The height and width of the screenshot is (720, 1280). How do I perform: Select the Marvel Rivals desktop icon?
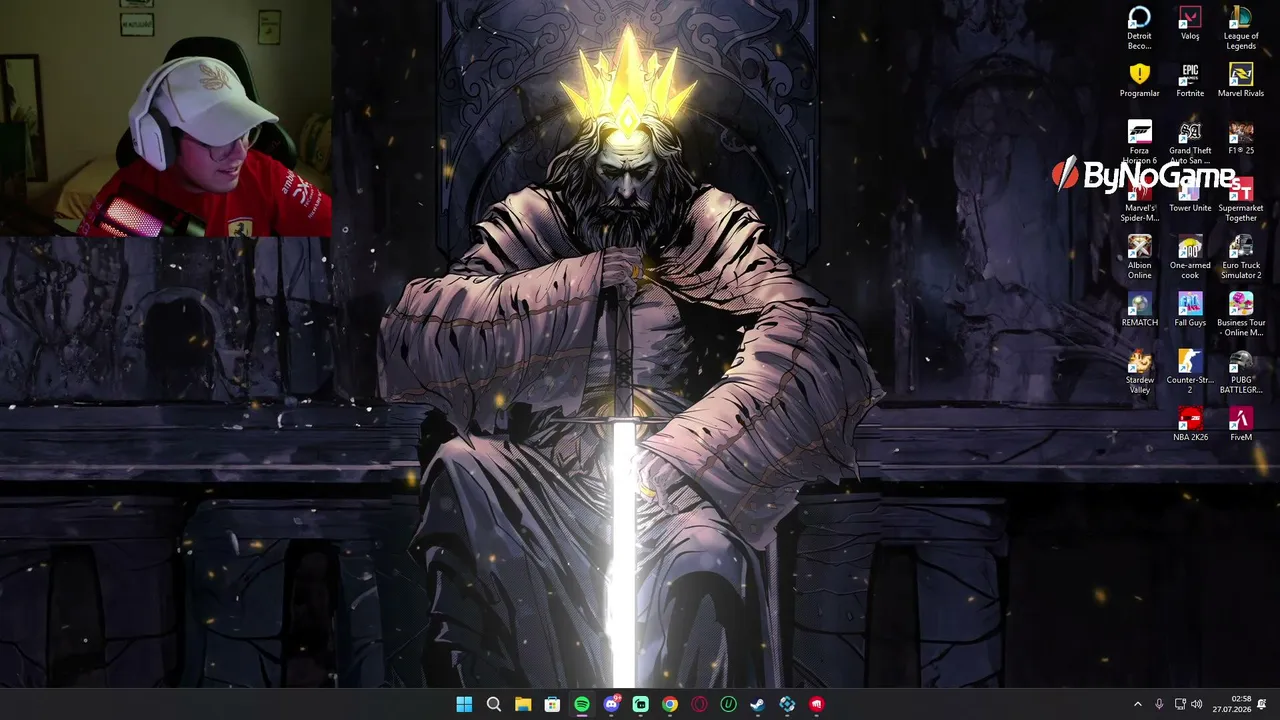[x=1241, y=81]
